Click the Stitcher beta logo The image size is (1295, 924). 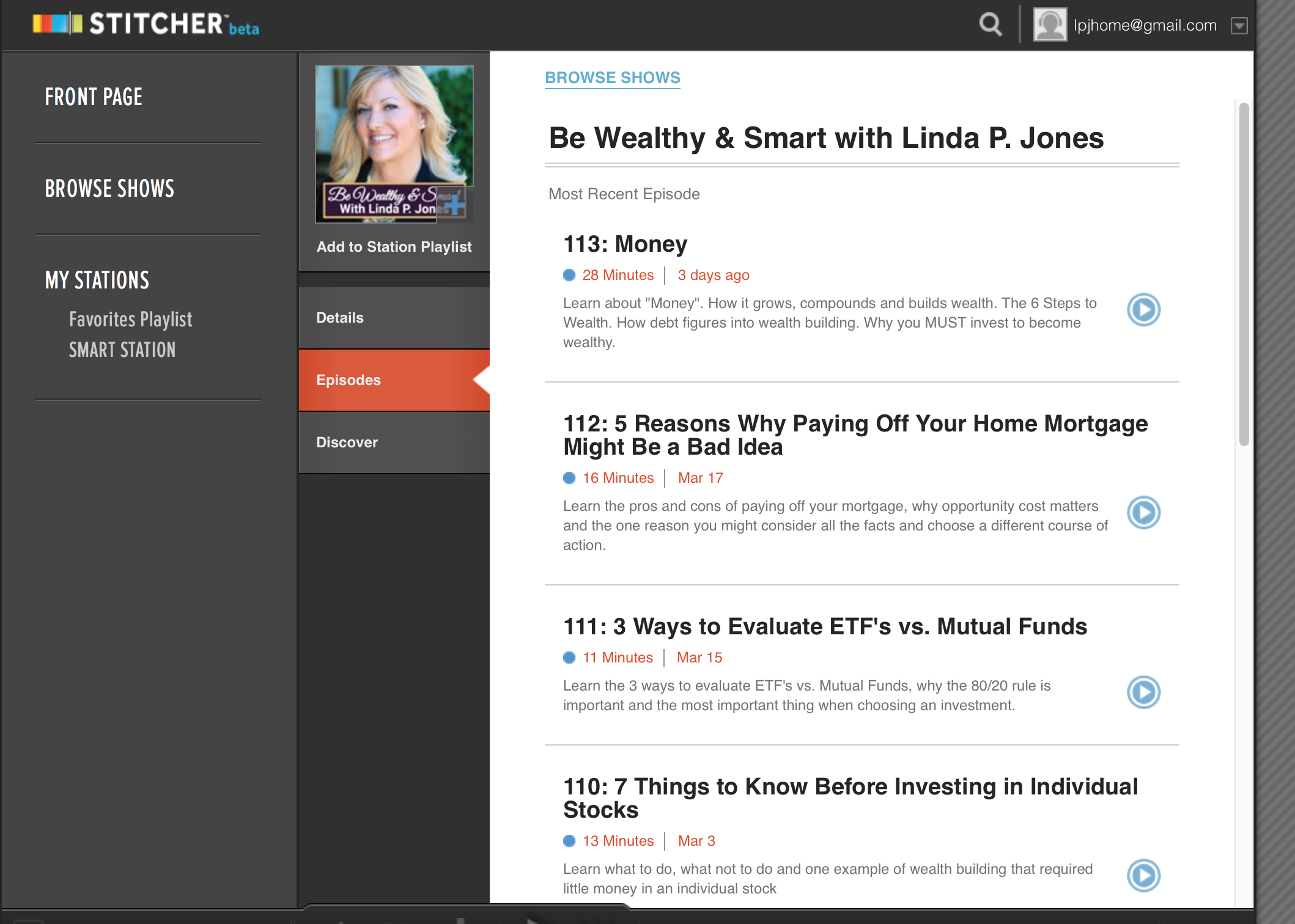point(146,24)
